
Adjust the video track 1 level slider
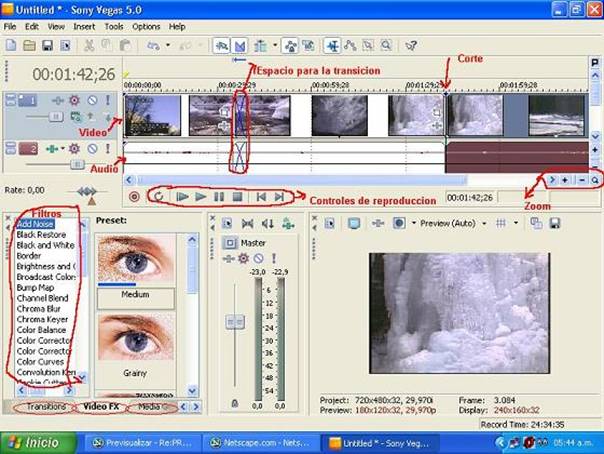(56, 117)
